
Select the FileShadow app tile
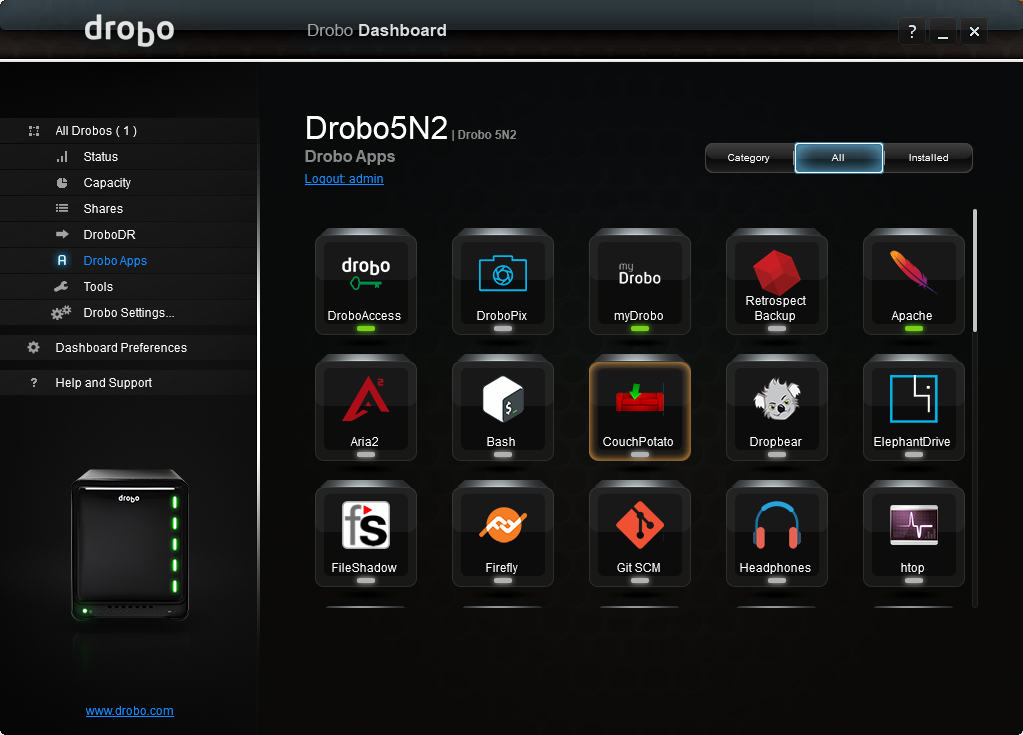(365, 533)
